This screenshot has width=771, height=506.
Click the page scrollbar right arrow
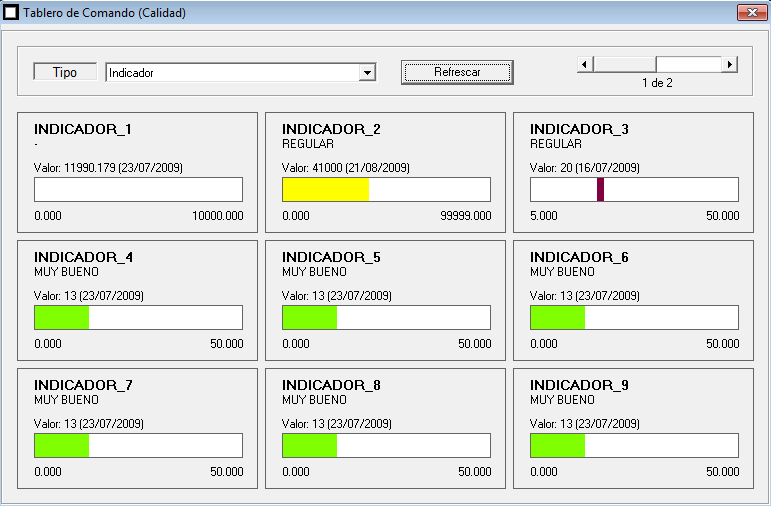pyautogui.click(x=730, y=64)
